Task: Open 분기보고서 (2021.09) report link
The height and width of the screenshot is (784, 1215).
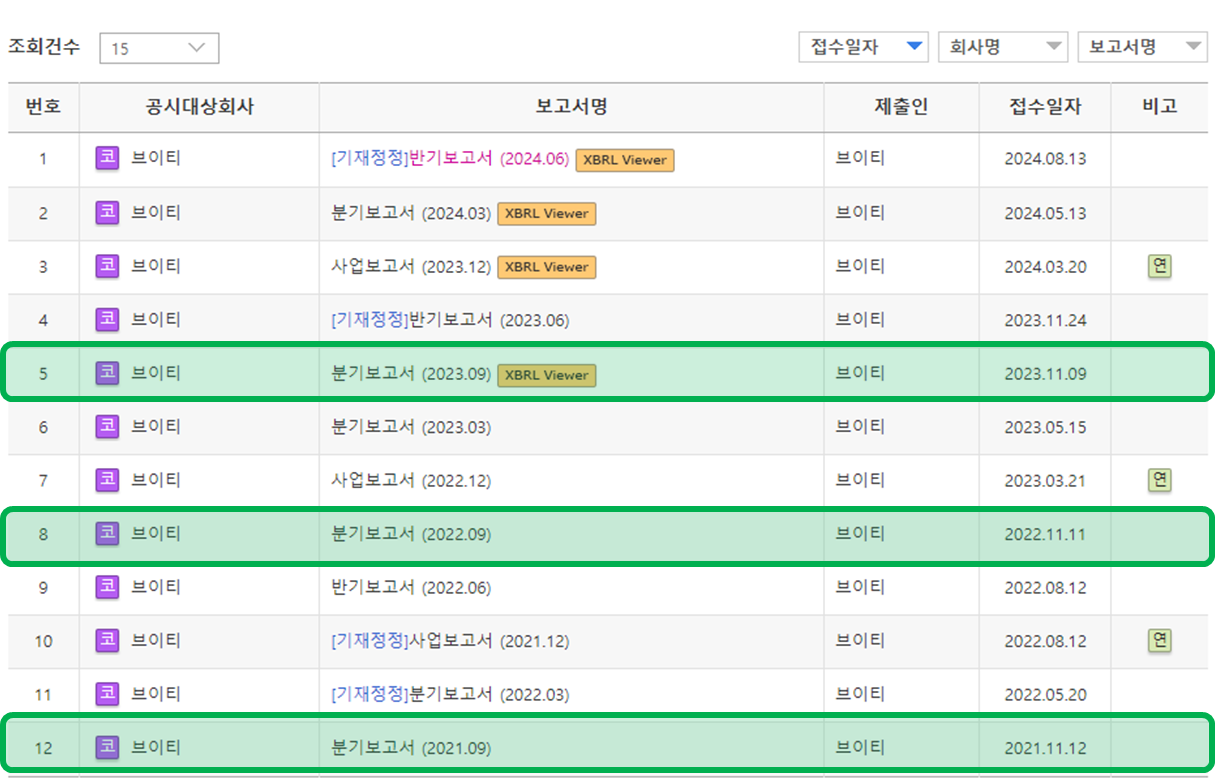Action: point(411,747)
